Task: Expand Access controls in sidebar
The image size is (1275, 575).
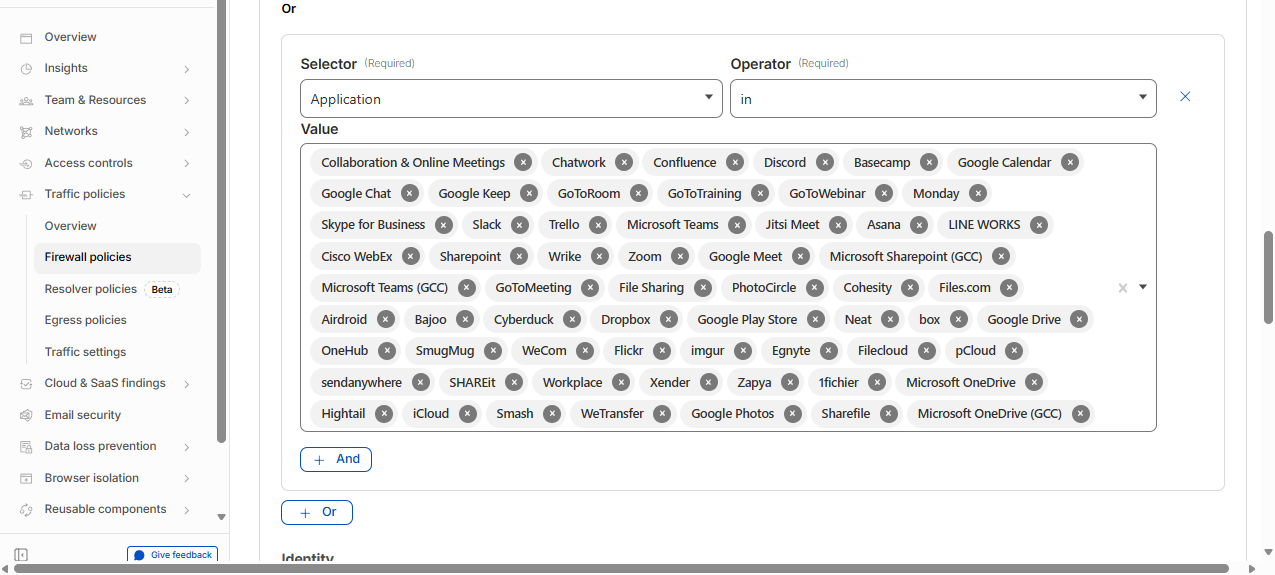Action: (187, 163)
